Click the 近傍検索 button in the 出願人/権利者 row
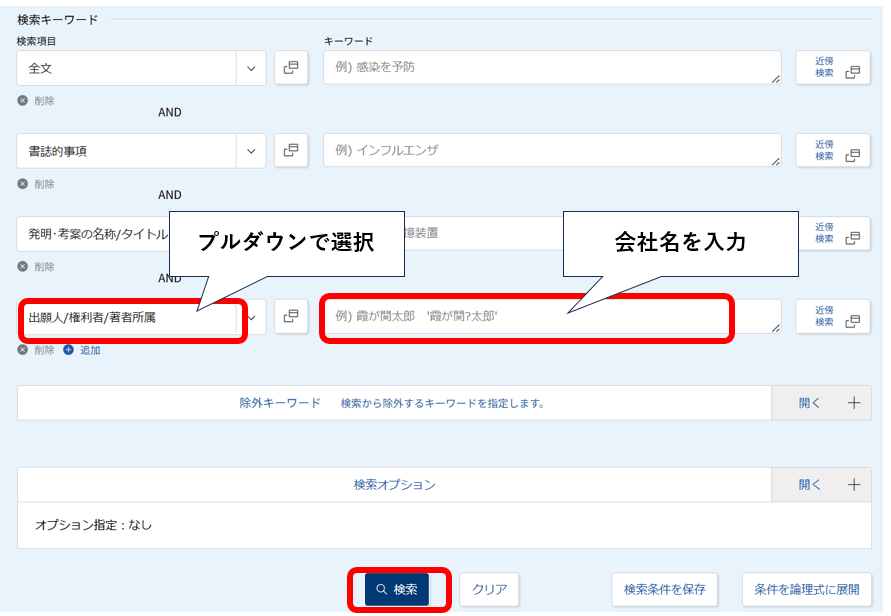Screen dimensions: 891x616 834,316
